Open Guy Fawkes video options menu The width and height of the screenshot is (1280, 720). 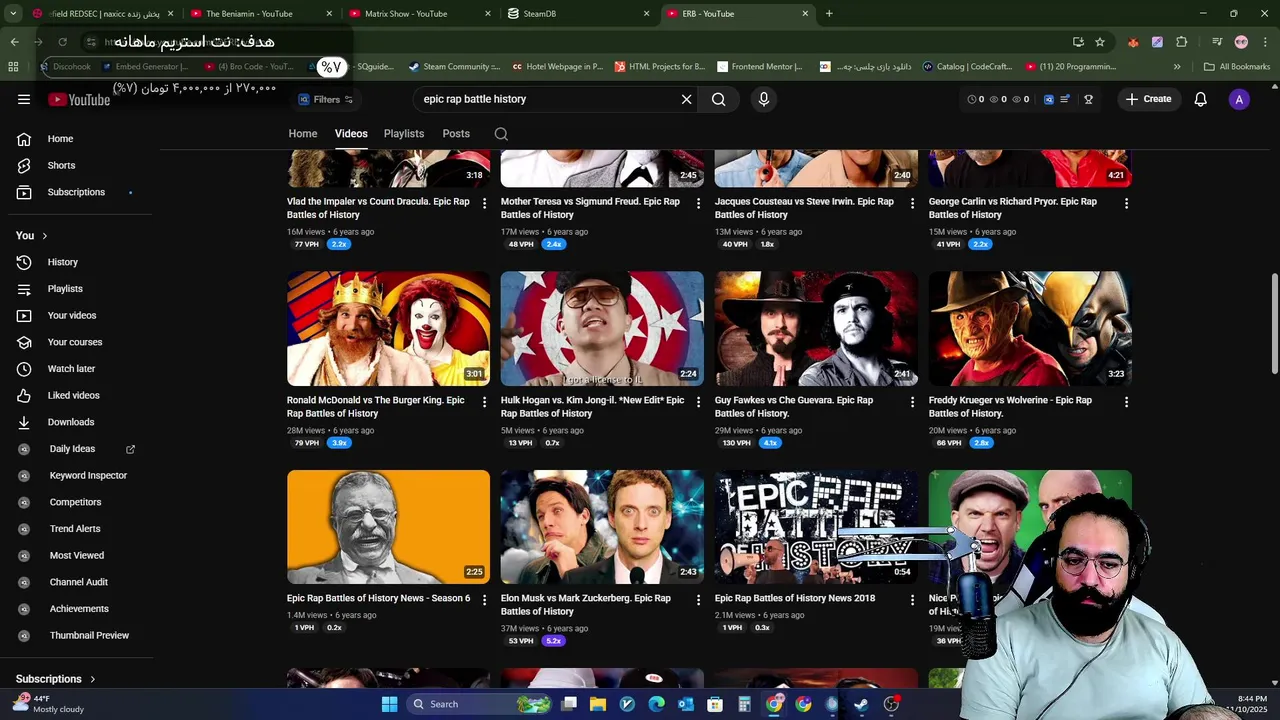tap(912, 402)
